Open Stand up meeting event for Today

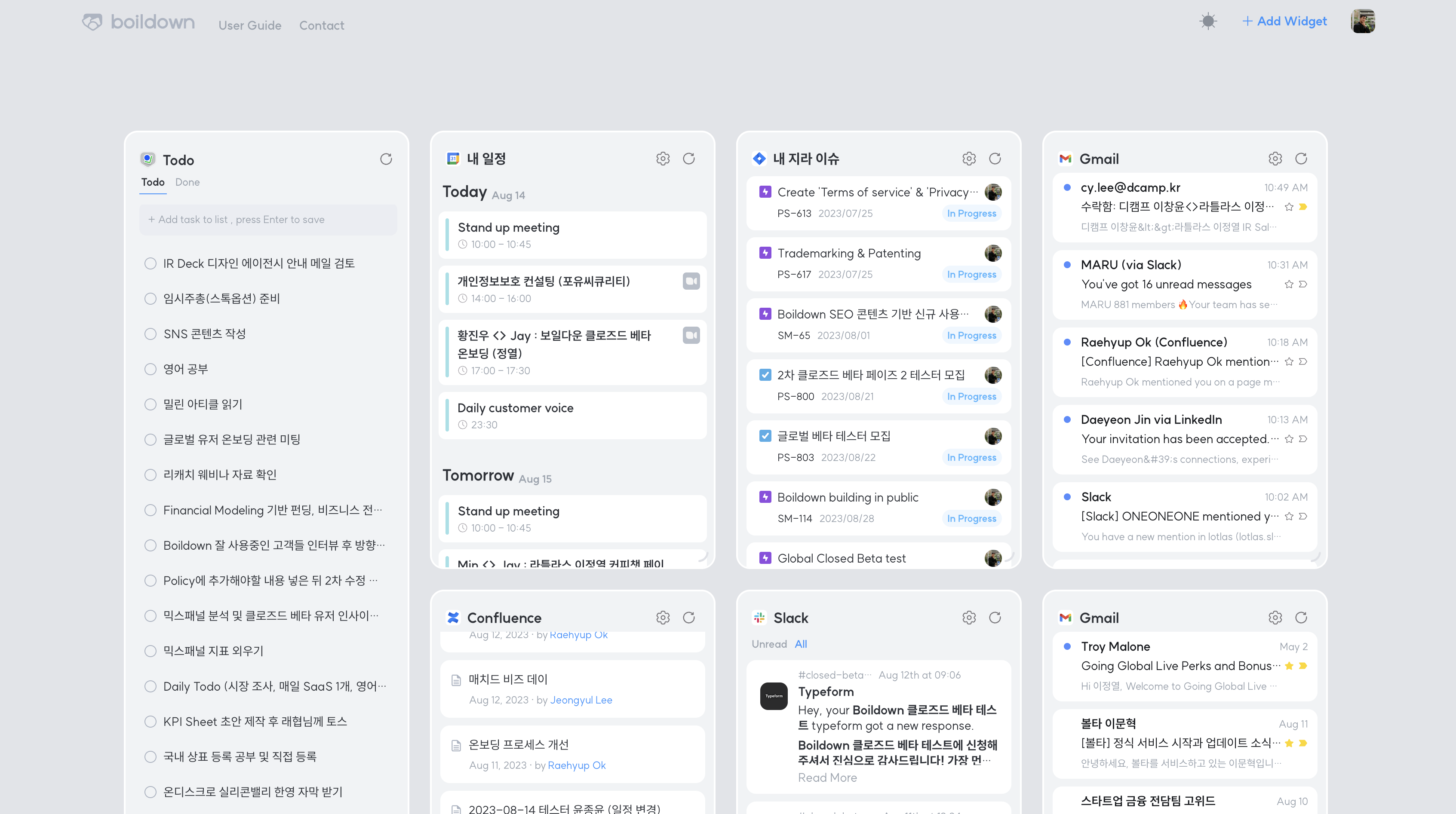[x=573, y=235]
